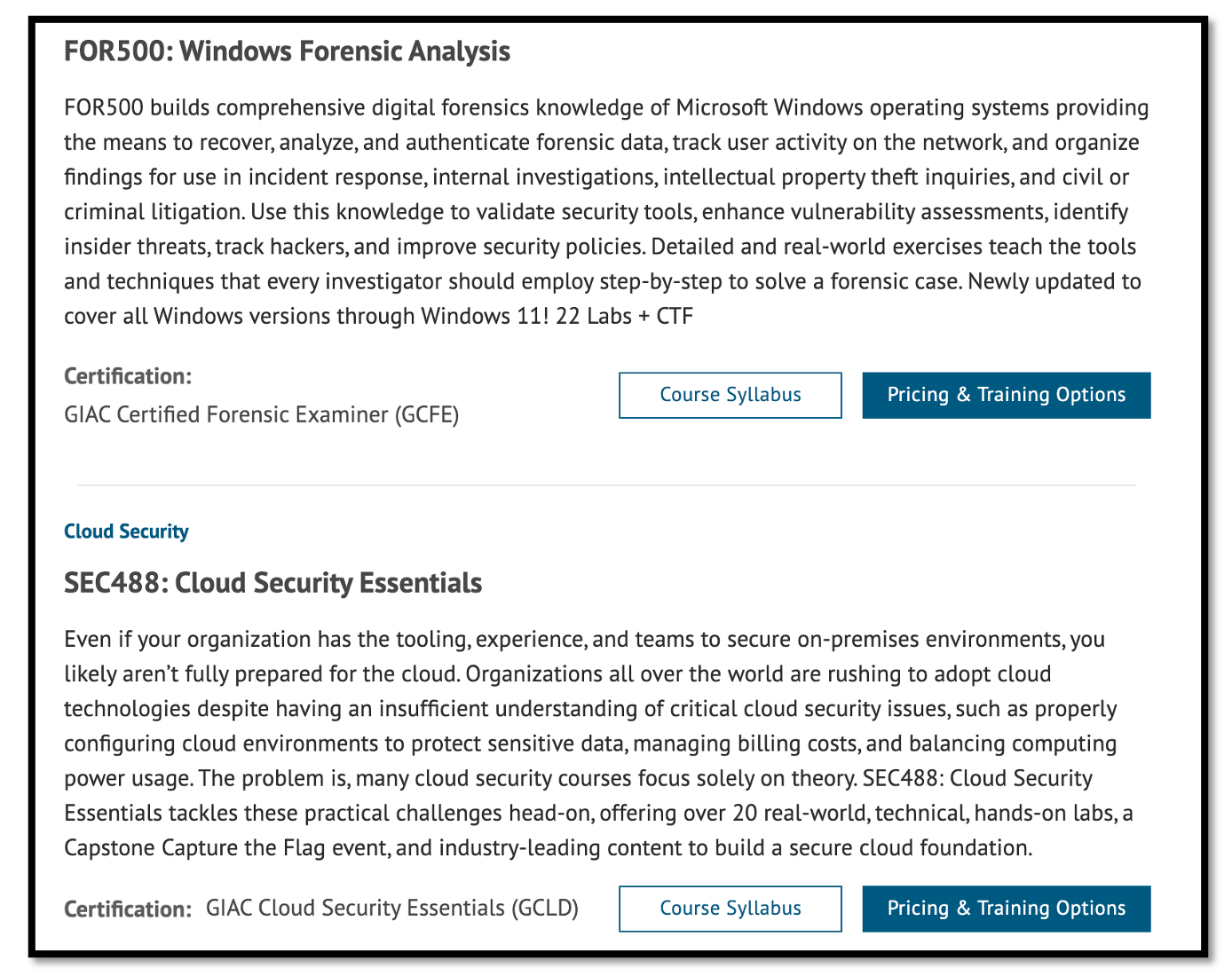Click the "22 Labs + CTF" text
This screenshot has width=1232, height=976.
click(x=624, y=316)
